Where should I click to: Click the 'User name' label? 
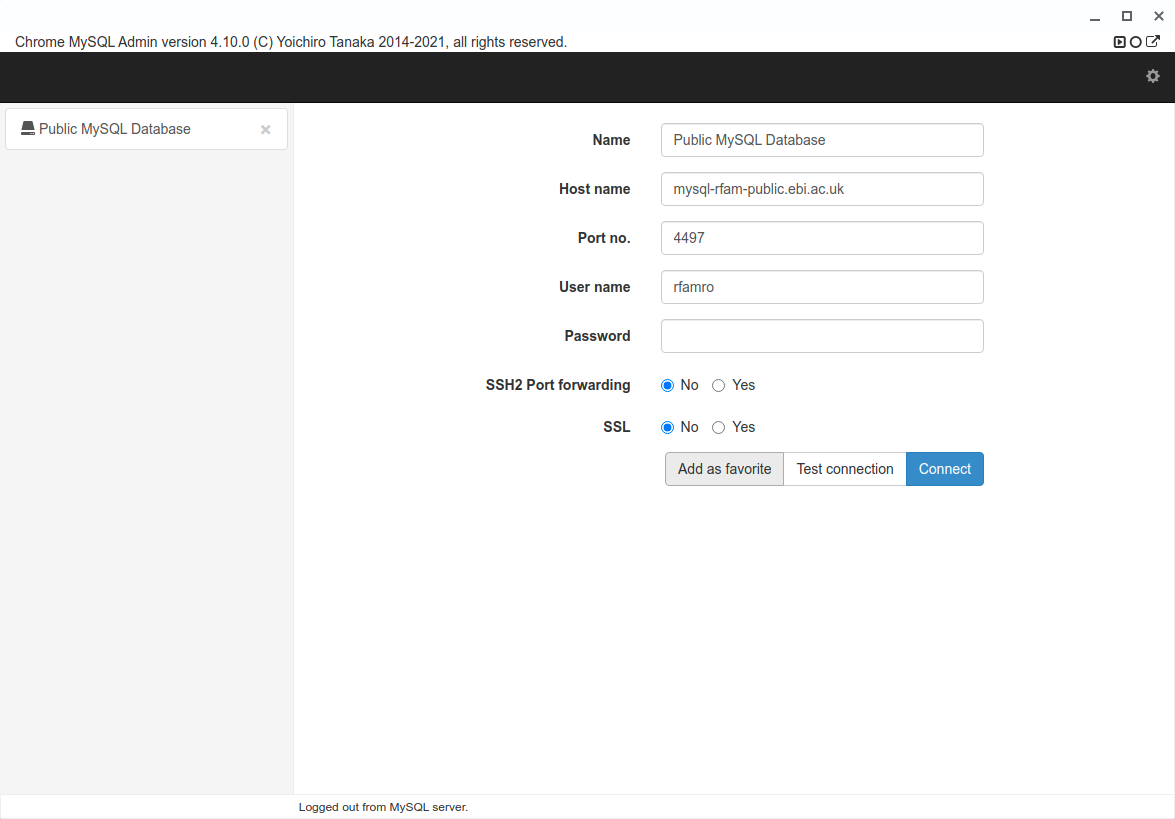(x=594, y=287)
